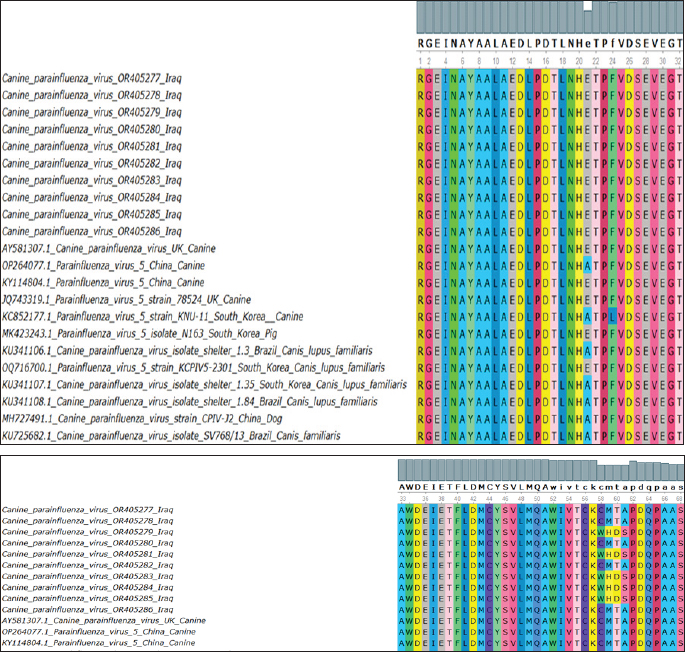This screenshot has height=652, width=685.
Task: Click the MK423243.1 isolate N163 Pig sequence name
Action: pos(149,333)
